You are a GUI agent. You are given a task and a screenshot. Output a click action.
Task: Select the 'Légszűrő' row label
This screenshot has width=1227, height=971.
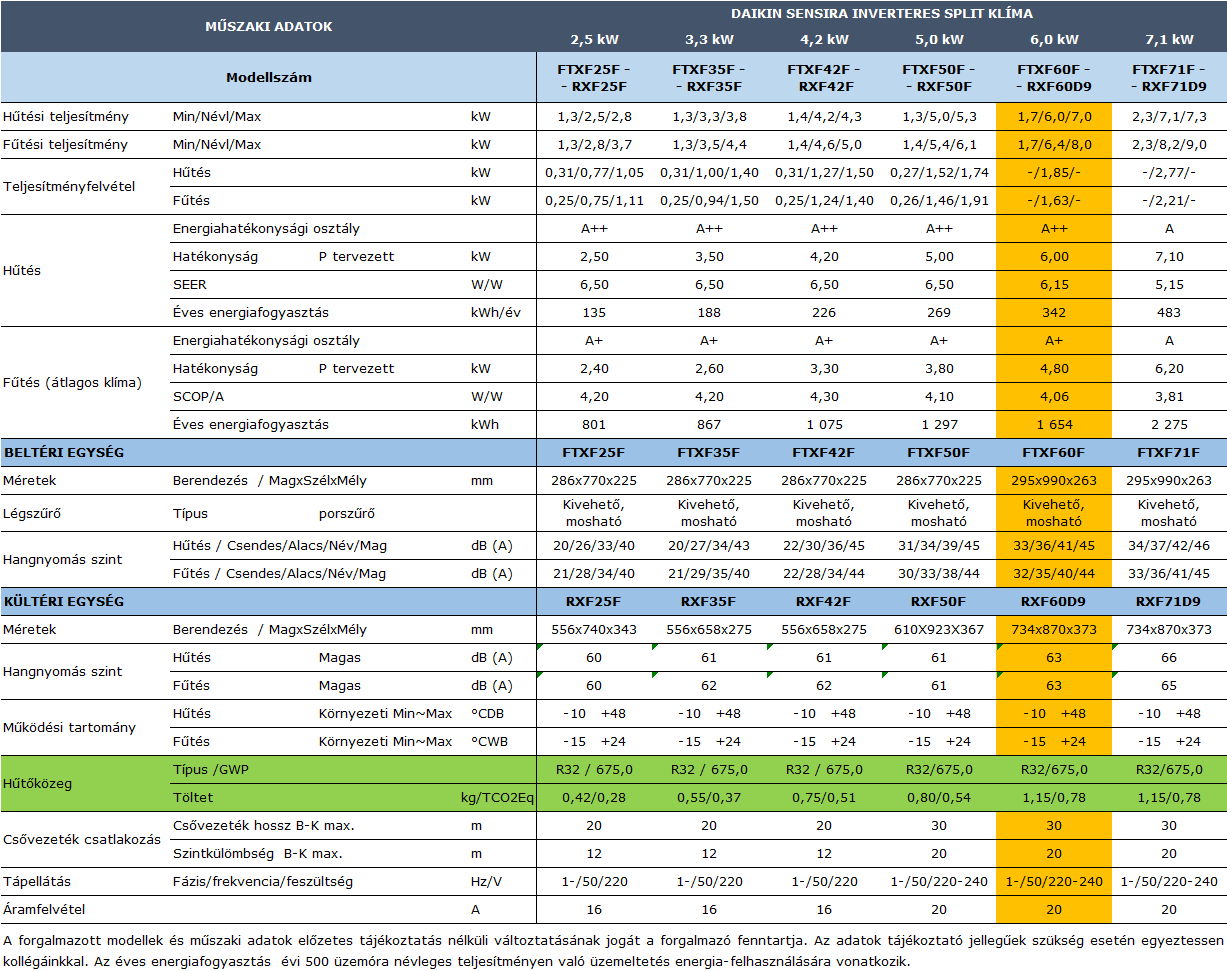(x=33, y=513)
